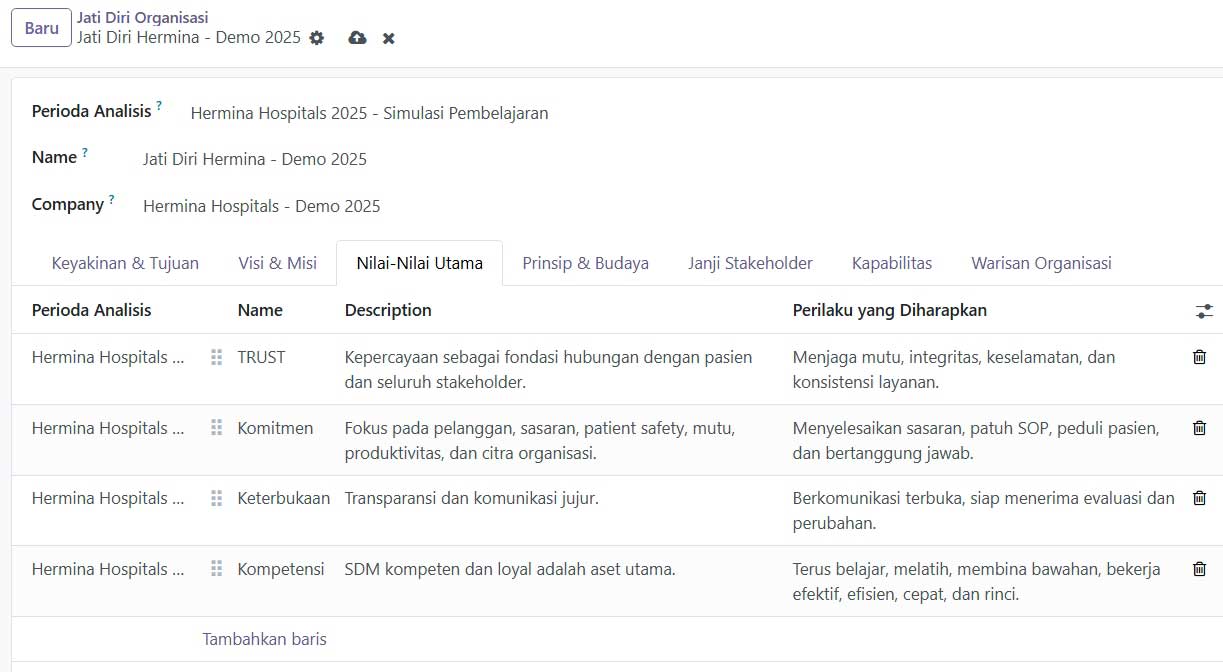
Task: Open the Prinsip & Budaya tab
Action: (585, 263)
